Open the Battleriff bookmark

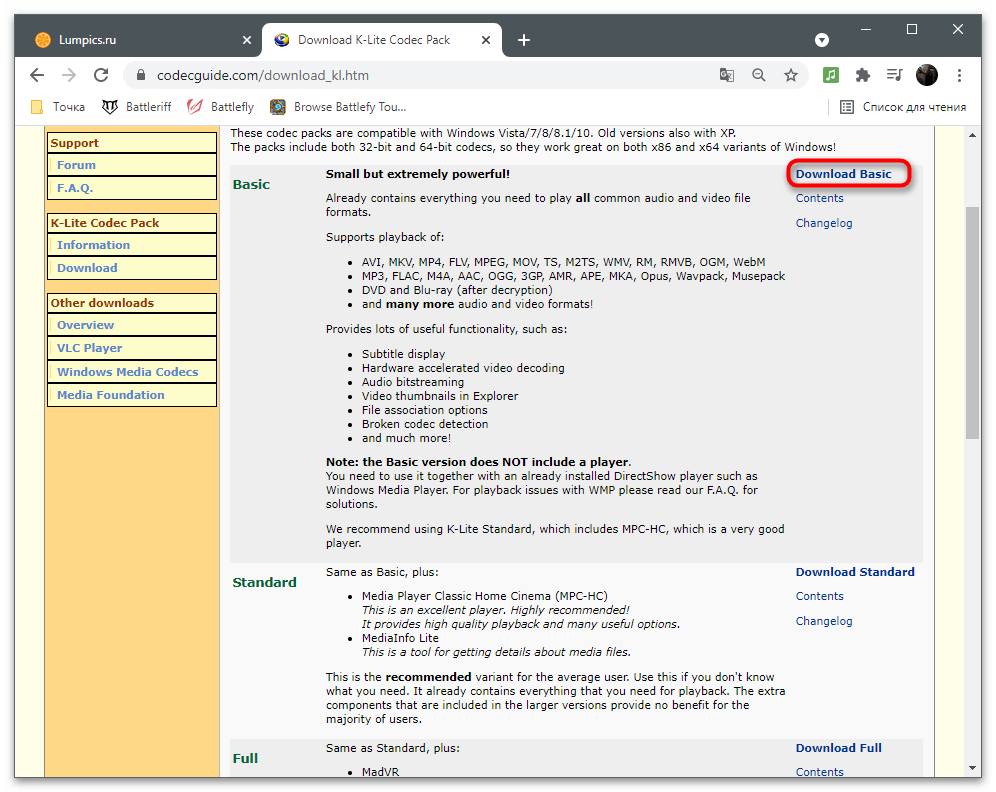pos(137,107)
